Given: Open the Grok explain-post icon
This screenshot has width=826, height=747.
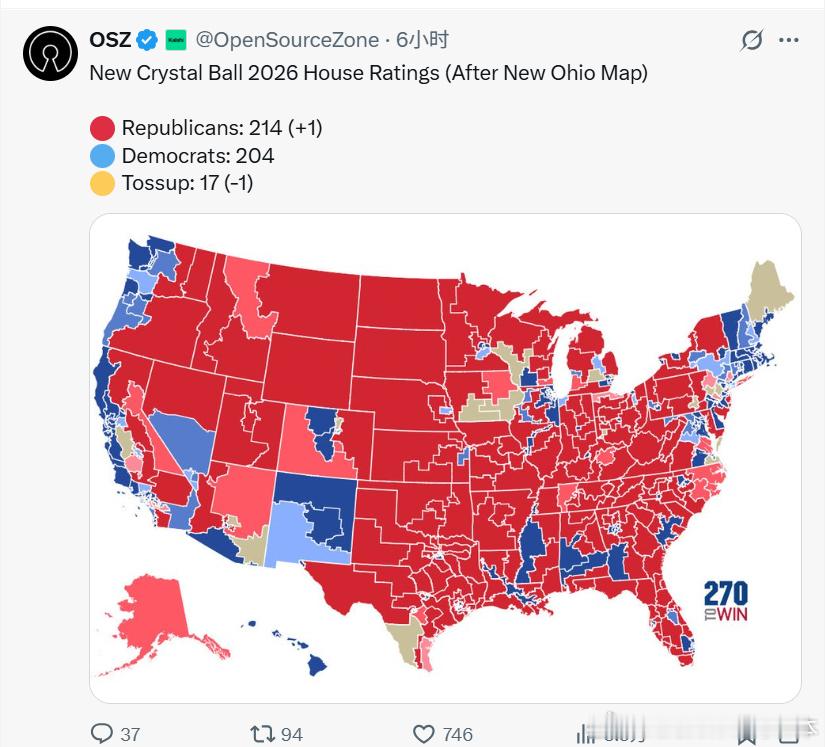Looking at the screenshot, I should [x=752, y=40].
